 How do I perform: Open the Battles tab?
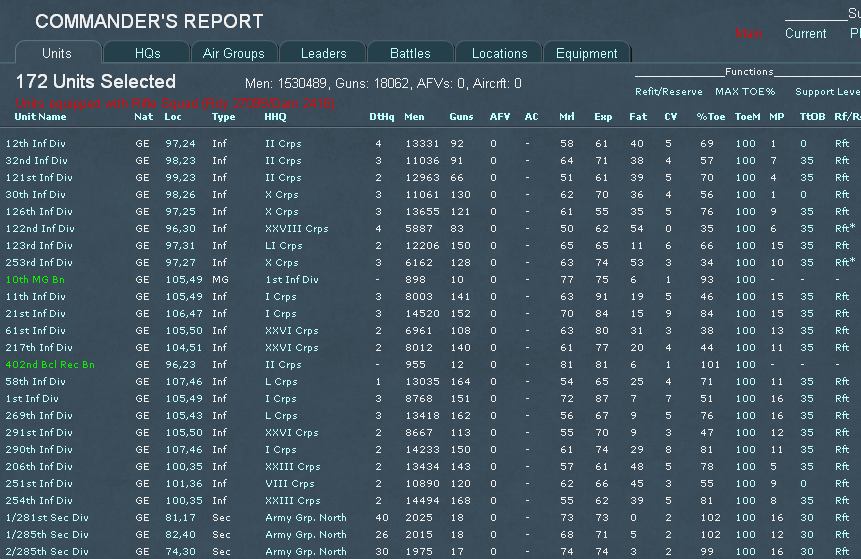click(410, 53)
